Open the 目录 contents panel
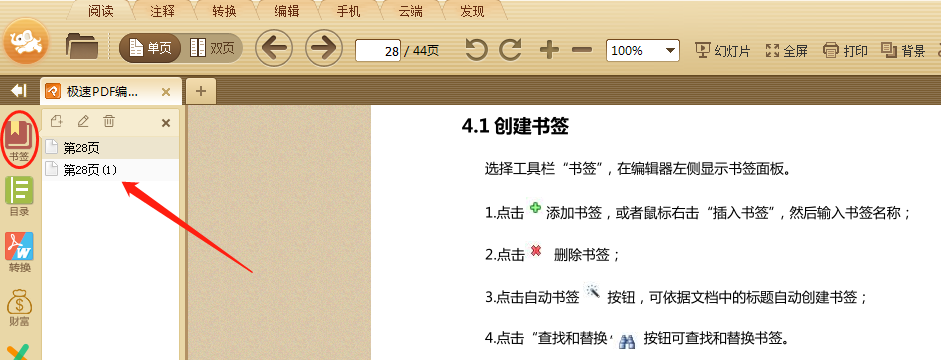The image size is (941, 360). (x=19, y=197)
